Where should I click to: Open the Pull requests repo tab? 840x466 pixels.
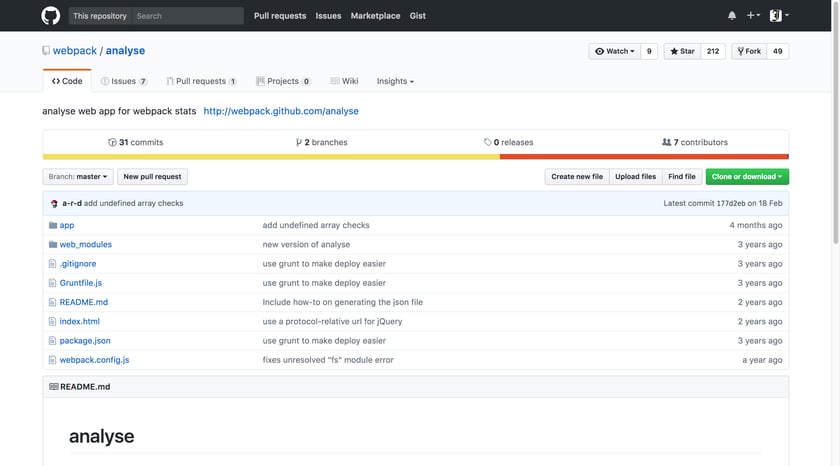[201, 81]
